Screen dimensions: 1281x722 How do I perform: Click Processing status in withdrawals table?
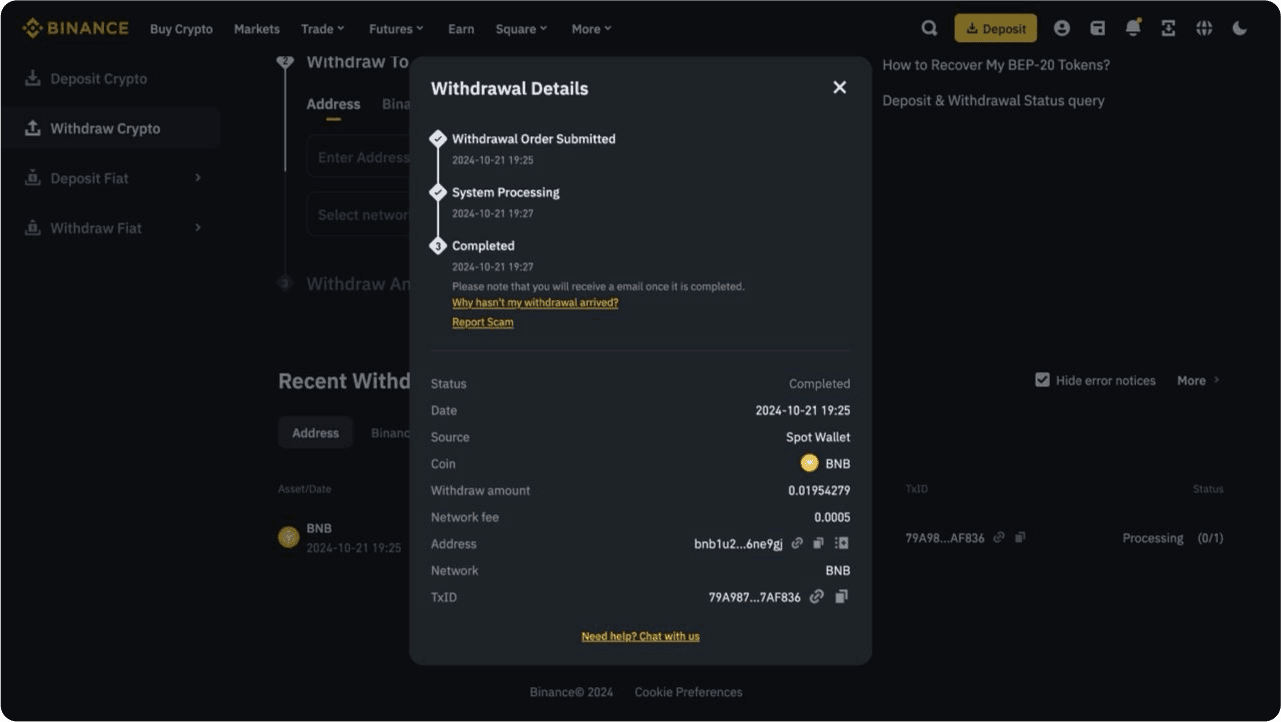pyautogui.click(x=1152, y=538)
